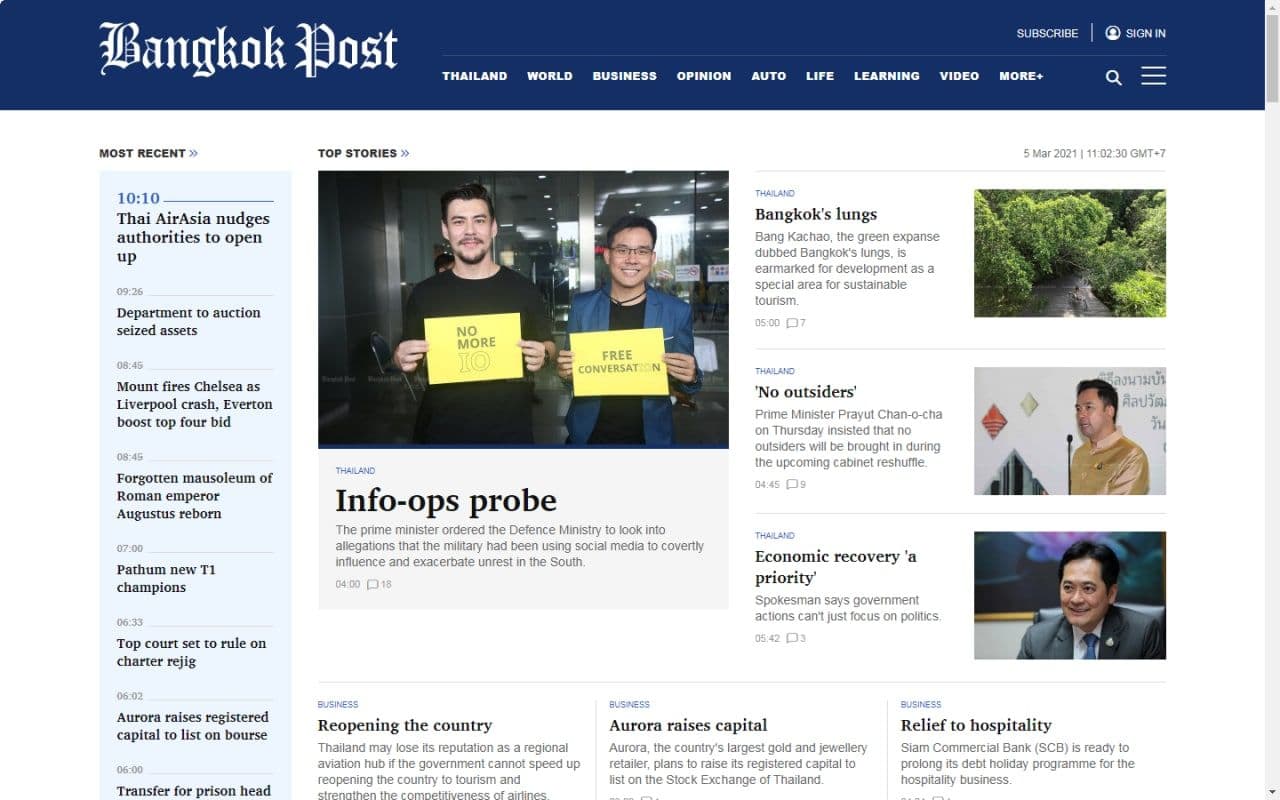Open the VIDEO menu section
The width and height of the screenshot is (1280, 800).
(959, 76)
